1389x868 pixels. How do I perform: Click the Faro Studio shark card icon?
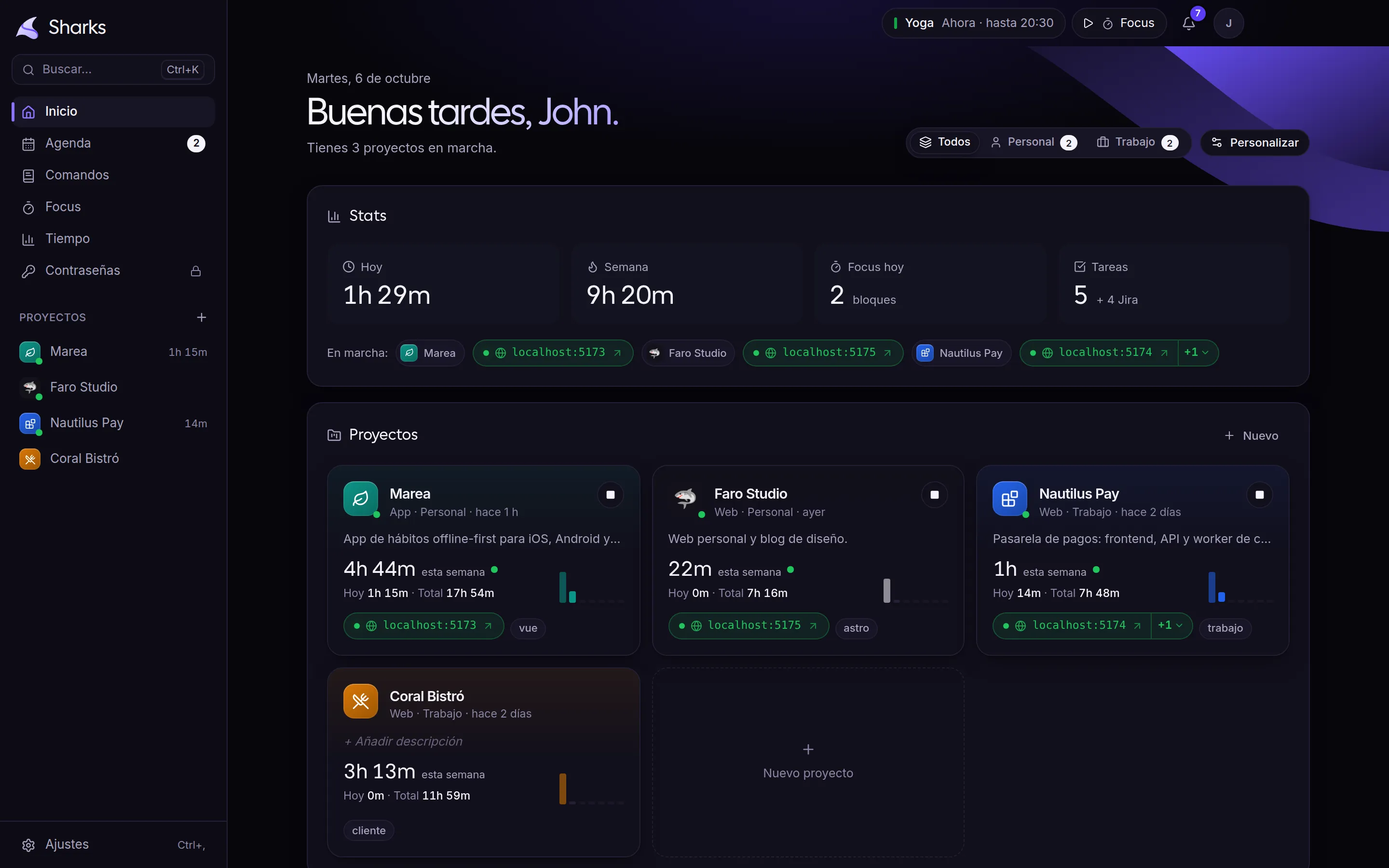pos(685,498)
